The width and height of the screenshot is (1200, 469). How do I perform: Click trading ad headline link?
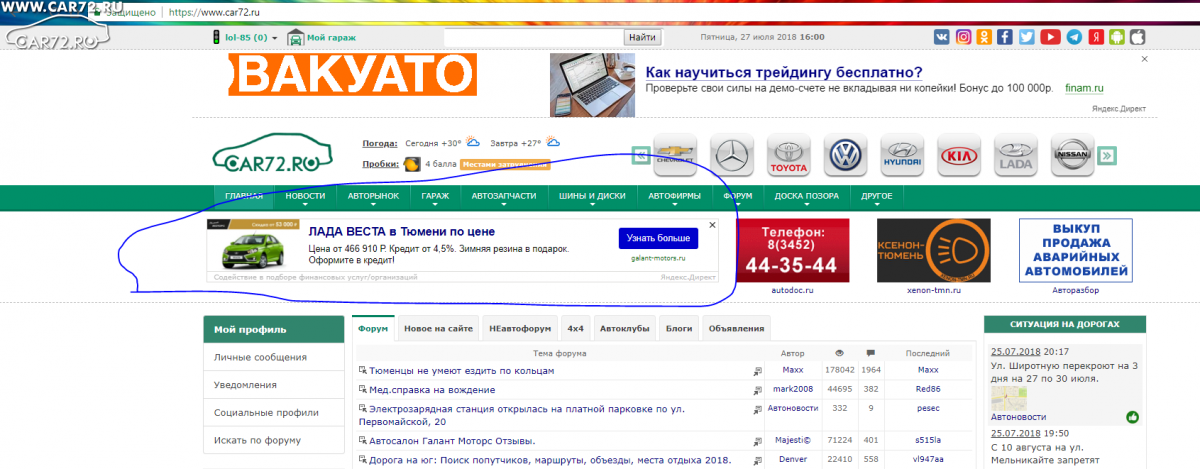[x=783, y=73]
